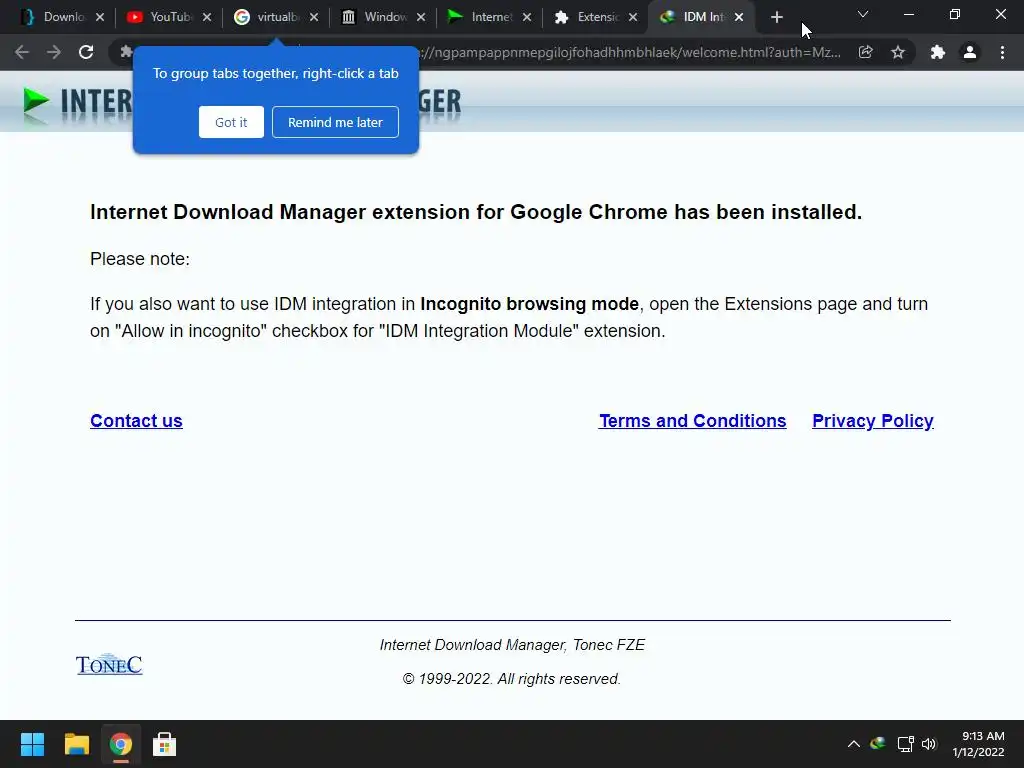This screenshot has height=768, width=1024.
Task: Open File Explorer from the taskbar
Action: (x=77, y=744)
